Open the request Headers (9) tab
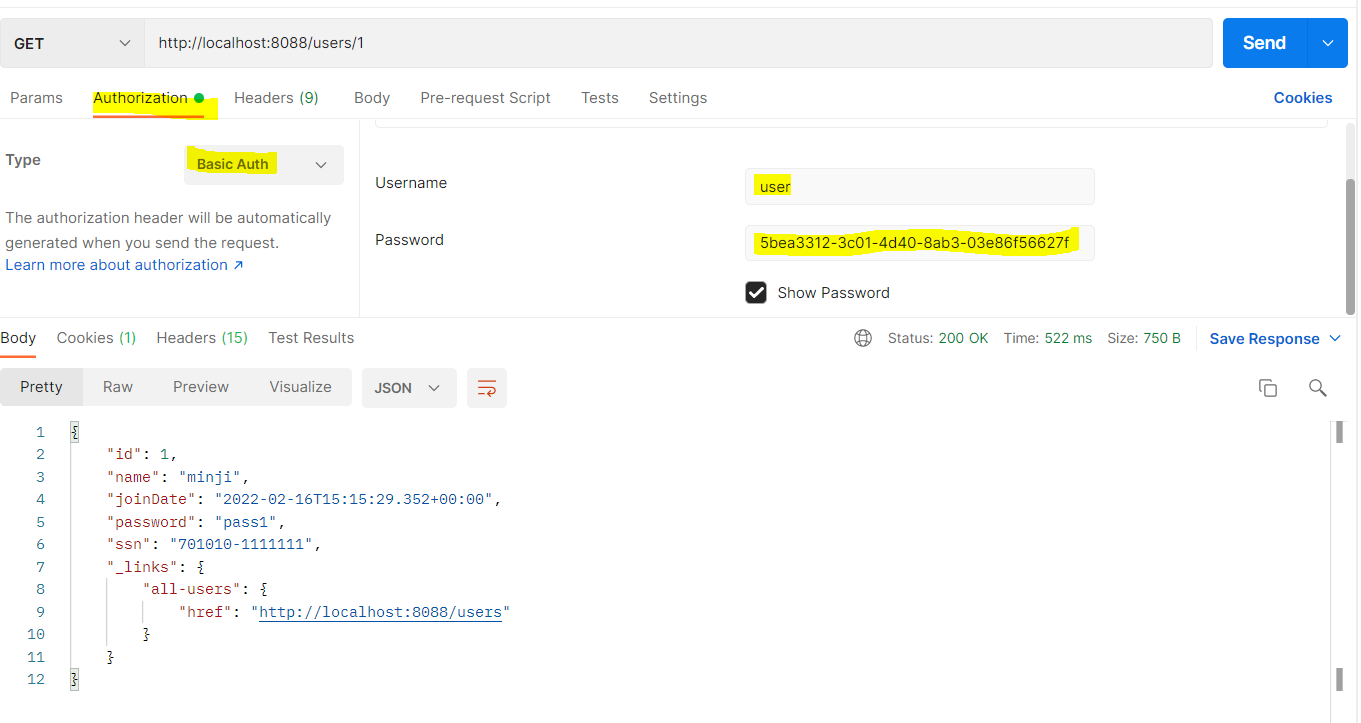The height and width of the screenshot is (723, 1361). [x=276, y=98]
